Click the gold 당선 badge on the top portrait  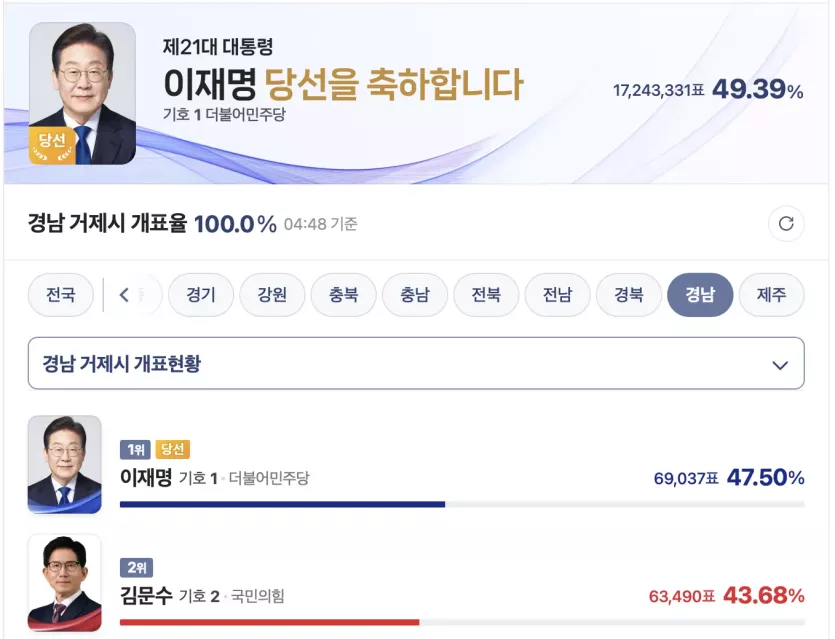(x=52, y=145)
